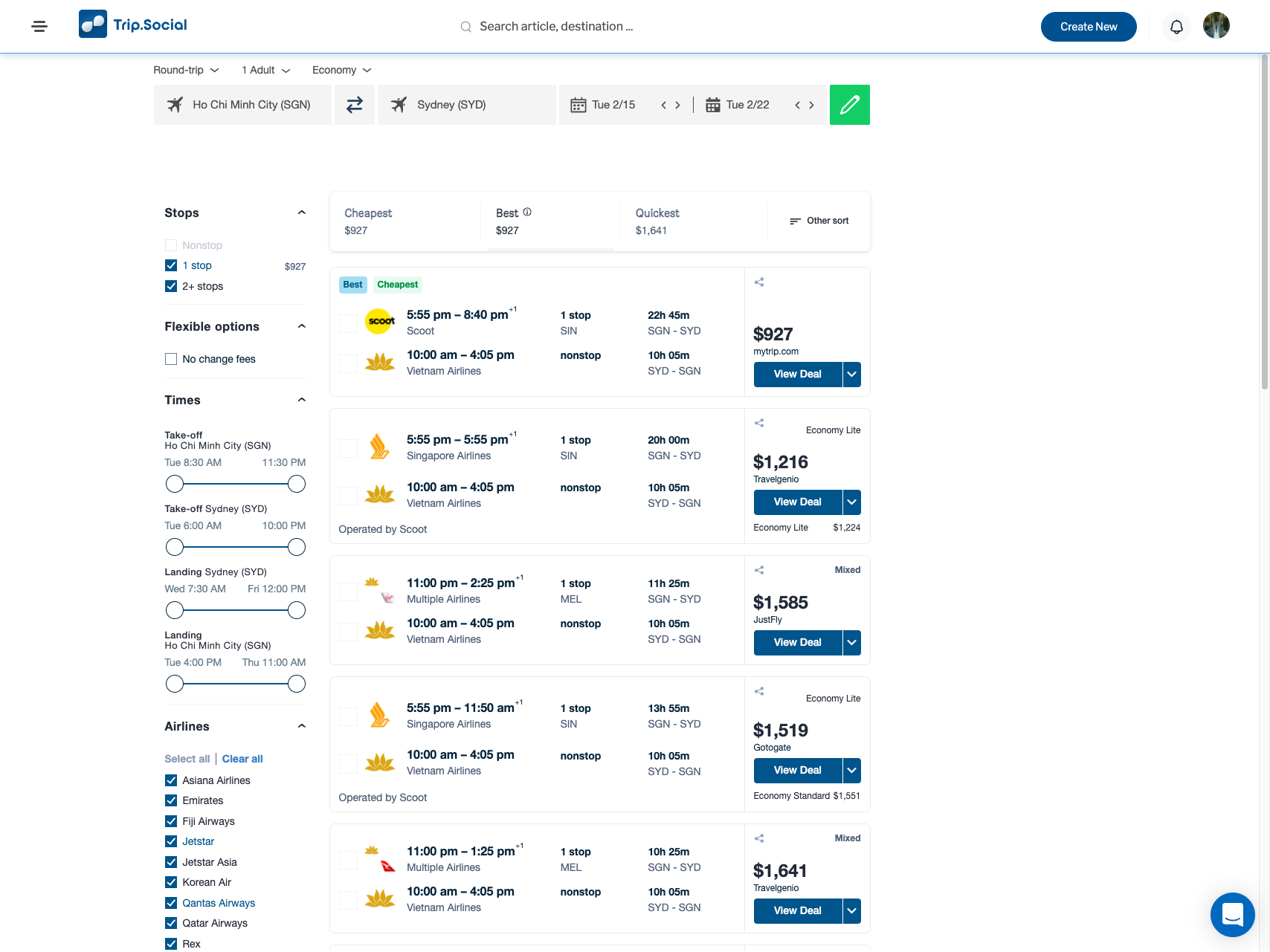Select the Cheapest $927 sort tab

coord(405,221)
